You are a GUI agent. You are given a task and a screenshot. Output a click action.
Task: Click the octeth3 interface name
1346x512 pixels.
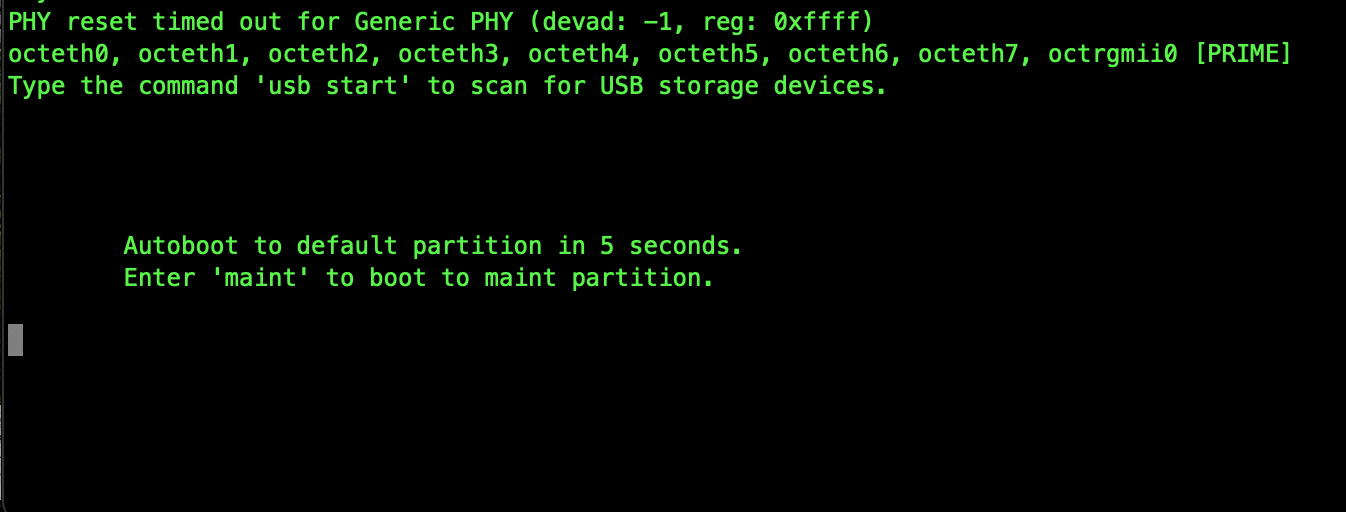(448, 54)
